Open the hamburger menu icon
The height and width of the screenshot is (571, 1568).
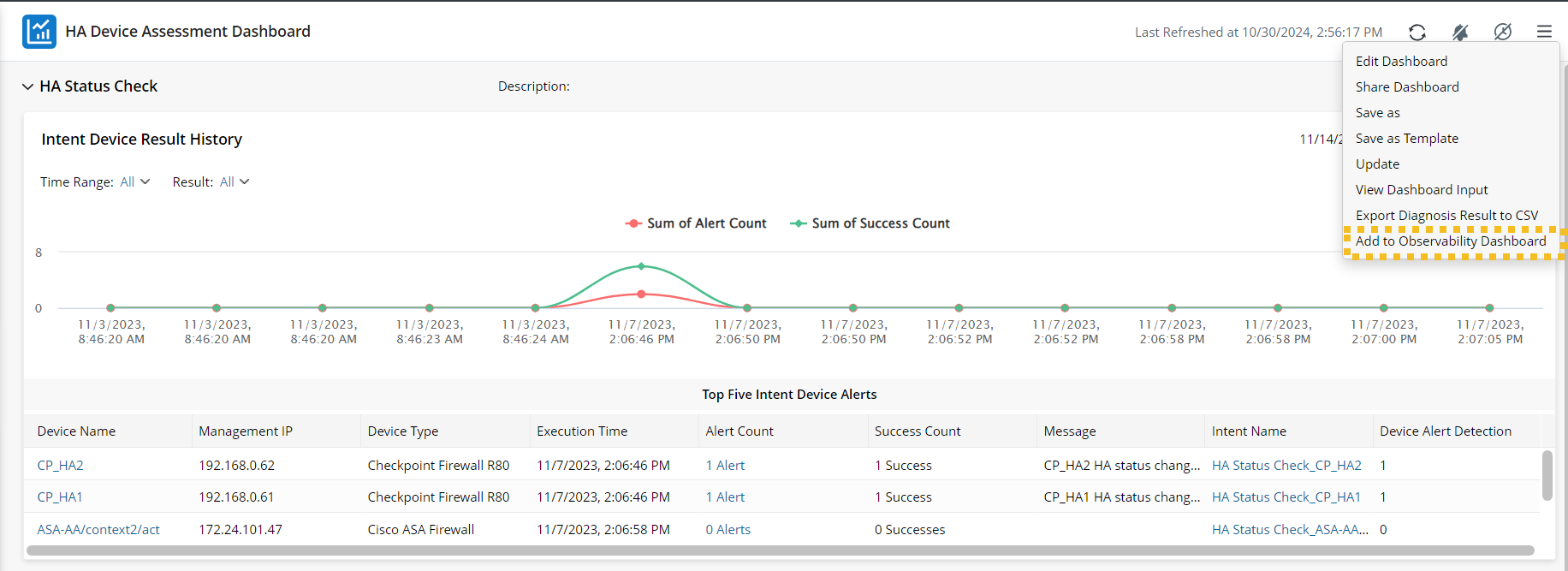click(1544, 32)
